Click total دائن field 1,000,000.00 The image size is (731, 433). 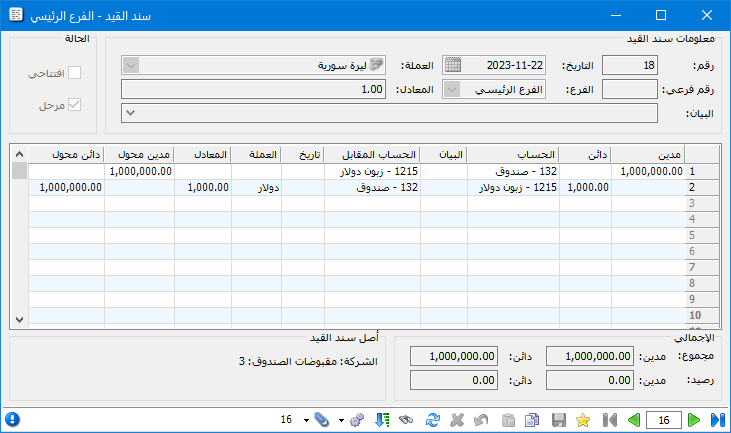tap(454, 356)
